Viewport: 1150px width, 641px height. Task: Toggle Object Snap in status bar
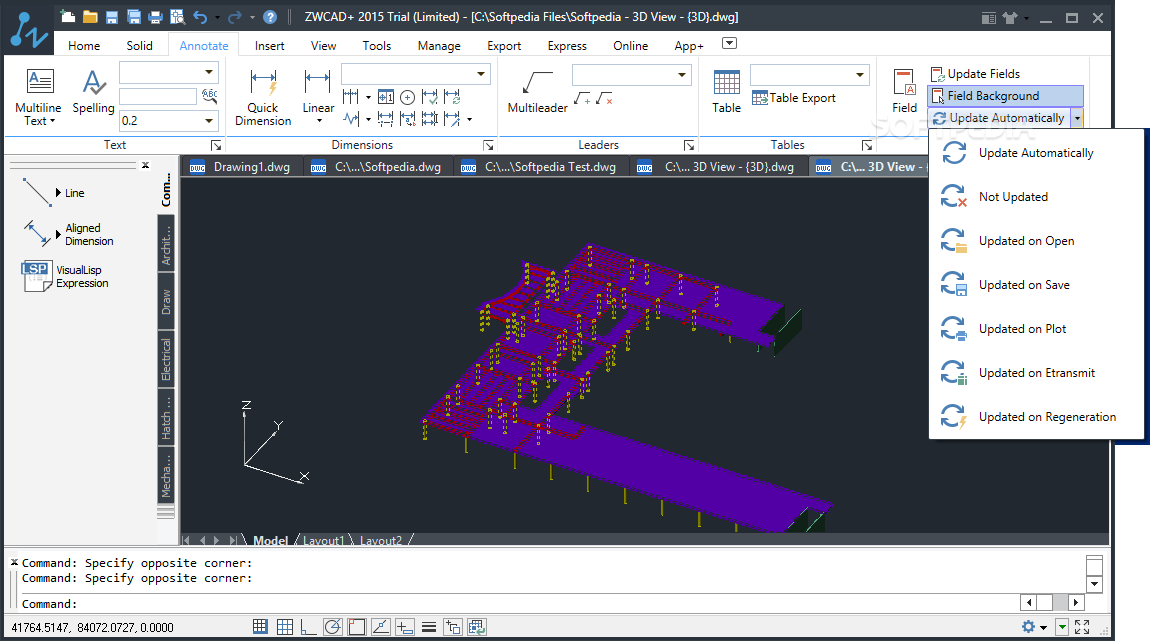[356, 626]
